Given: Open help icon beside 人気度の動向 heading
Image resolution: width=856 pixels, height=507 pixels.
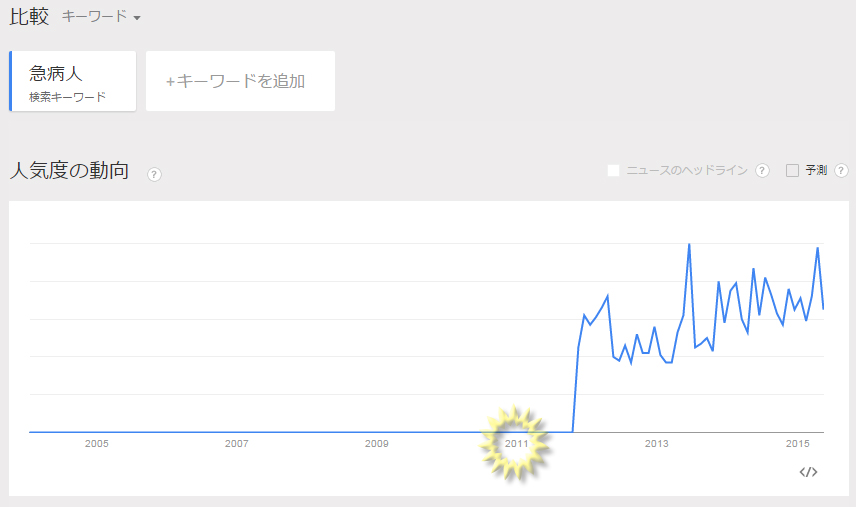Looking at the screenshot, I should tap(154, 174).
